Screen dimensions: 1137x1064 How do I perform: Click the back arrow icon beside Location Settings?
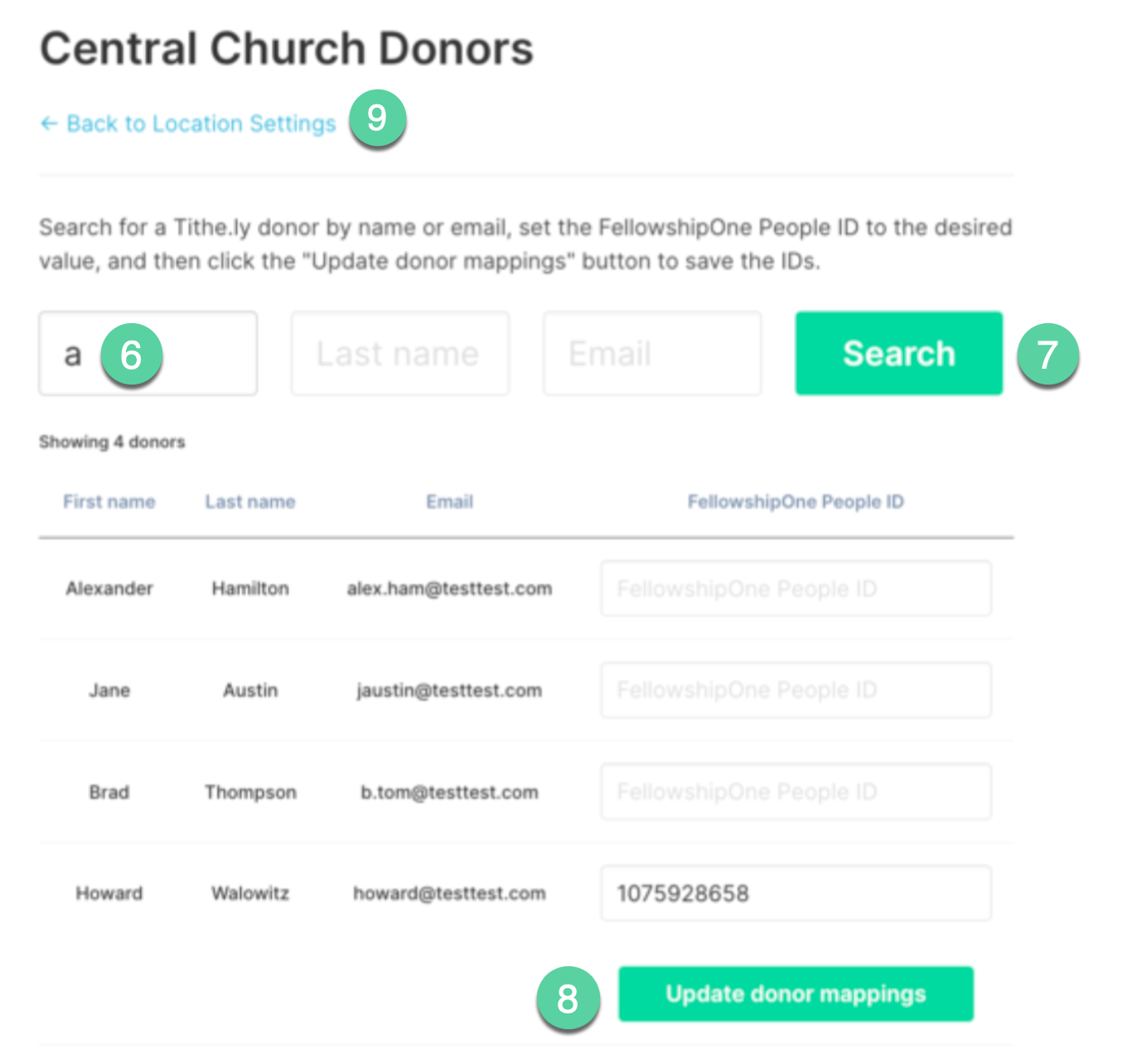tap(49, 124)
